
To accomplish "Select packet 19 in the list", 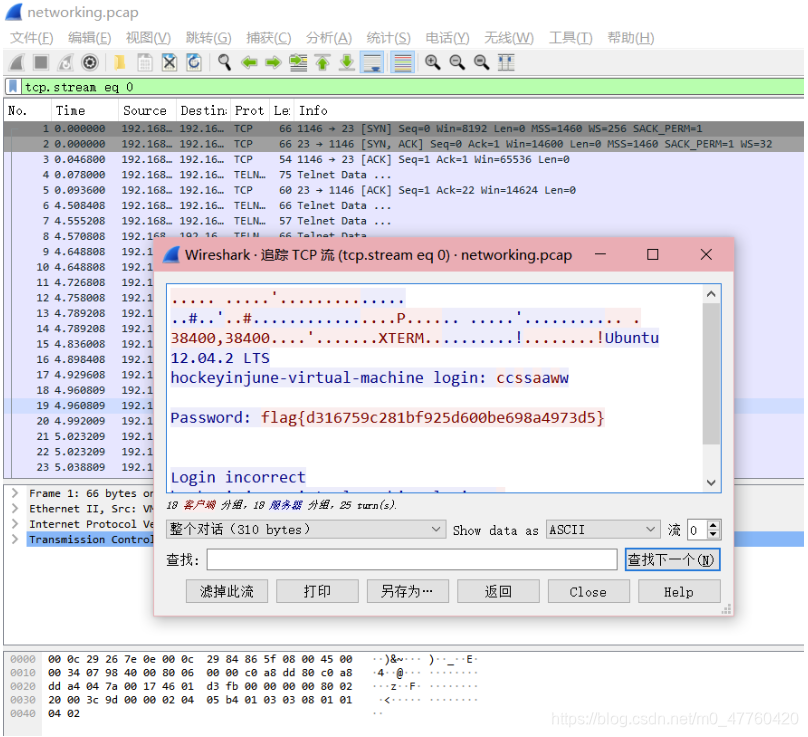I will point(79,406).
